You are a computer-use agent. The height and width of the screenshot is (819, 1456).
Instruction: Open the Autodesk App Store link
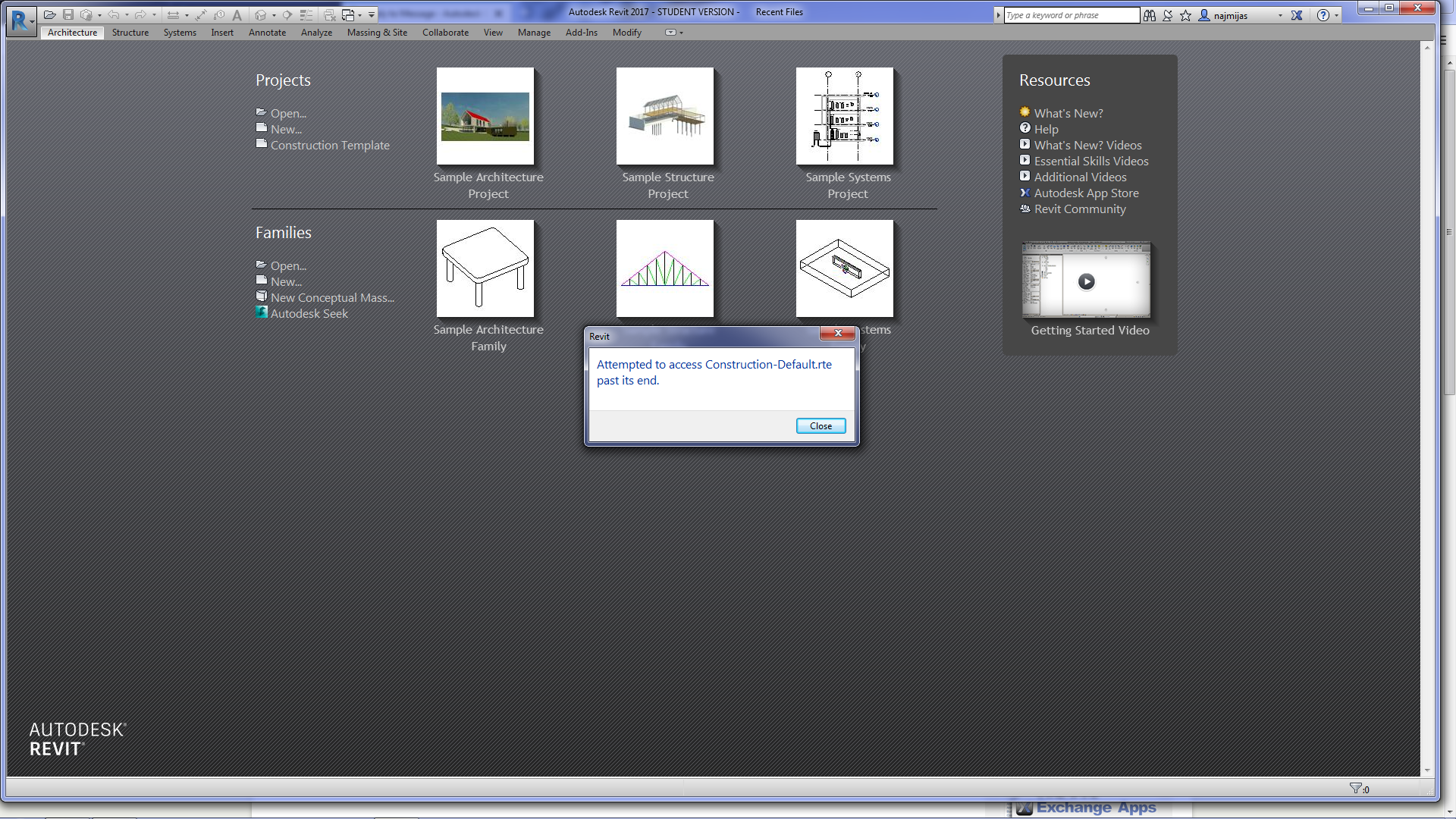click(1086, 193)
